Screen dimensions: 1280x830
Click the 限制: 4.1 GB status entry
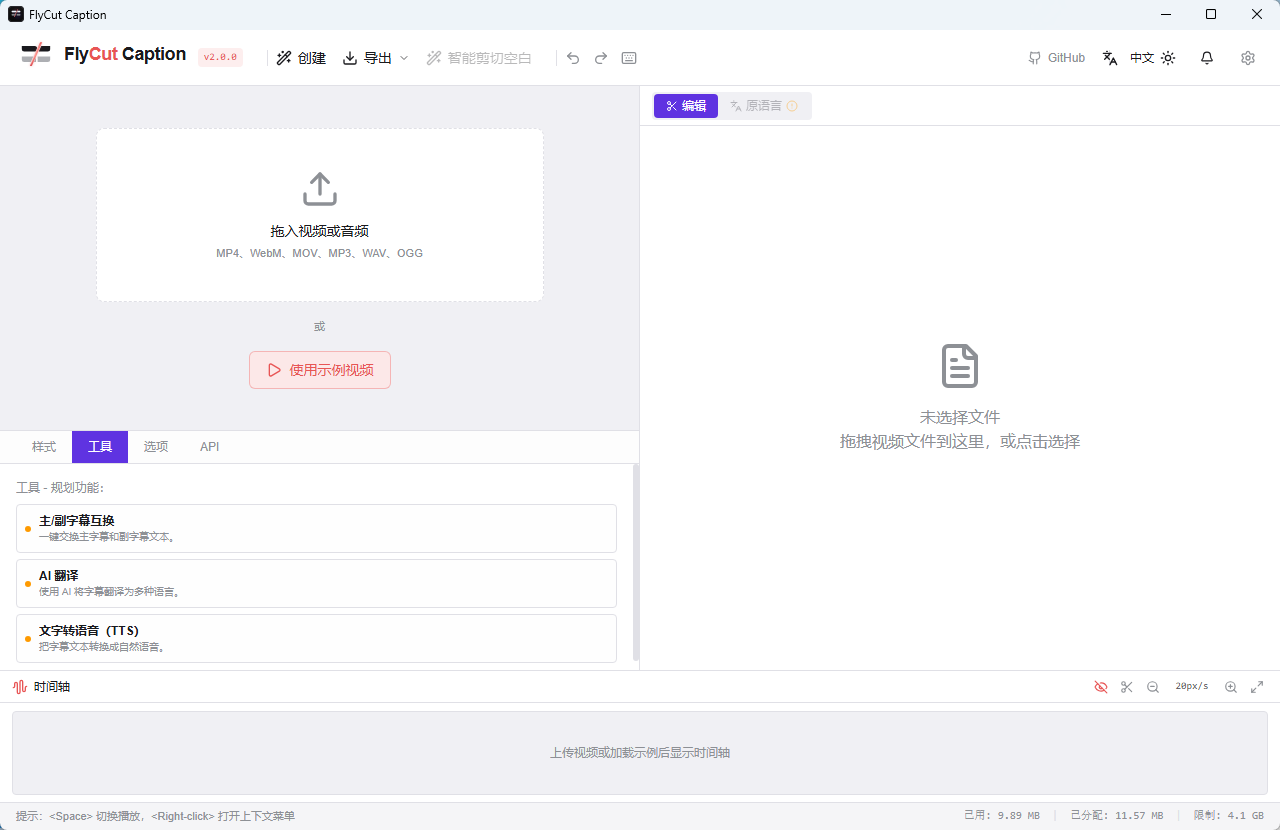[1229, 816]
